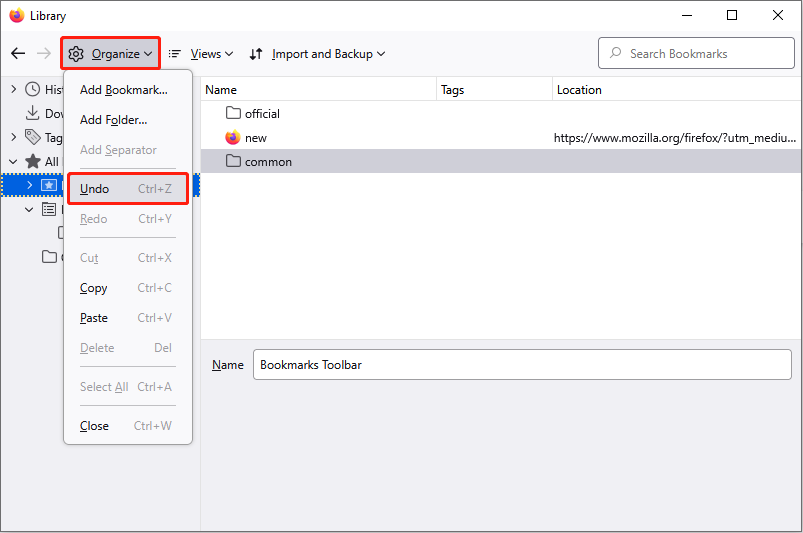Click the Tags icon in sidebar
The height and width of the screenshot is (533, 803).
pyautogui.click(x=33, y=138)
